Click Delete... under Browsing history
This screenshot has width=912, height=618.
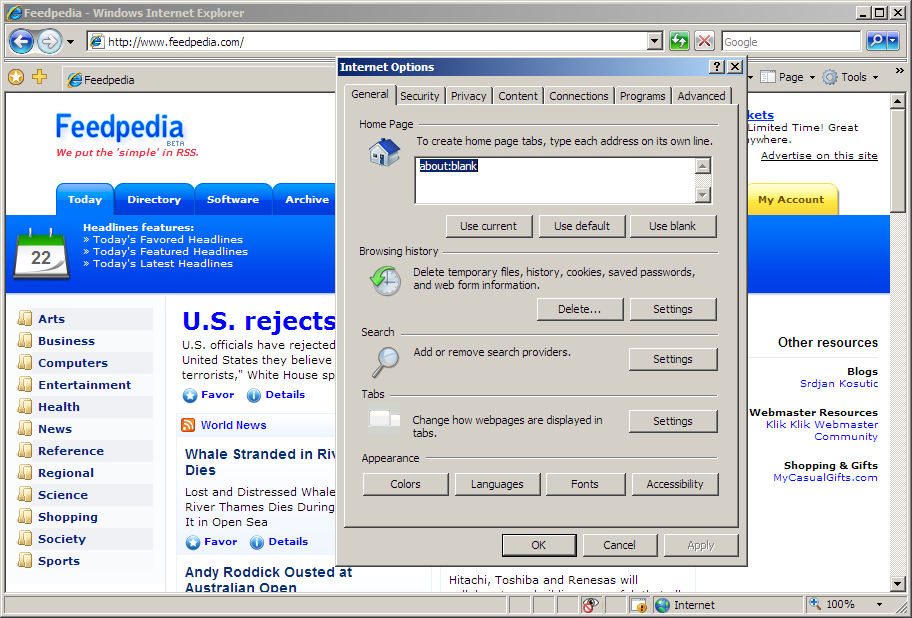pyautogui.click(x=580, y=309)
